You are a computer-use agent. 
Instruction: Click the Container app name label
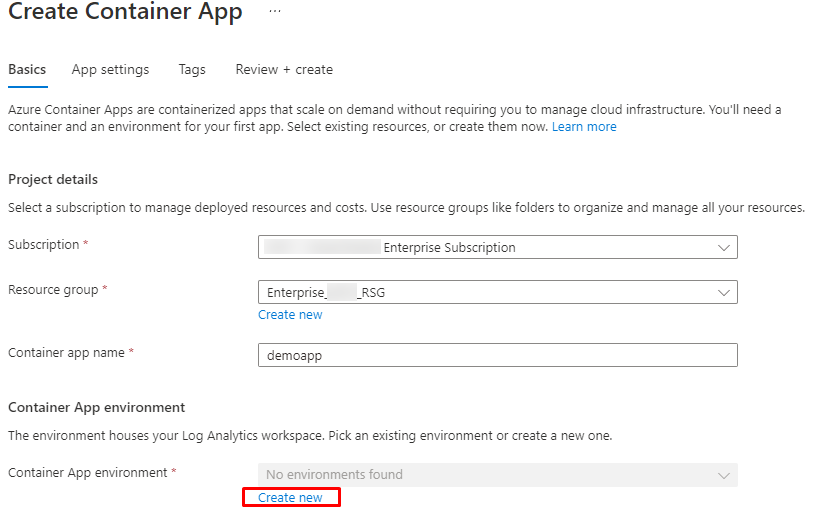66,353
